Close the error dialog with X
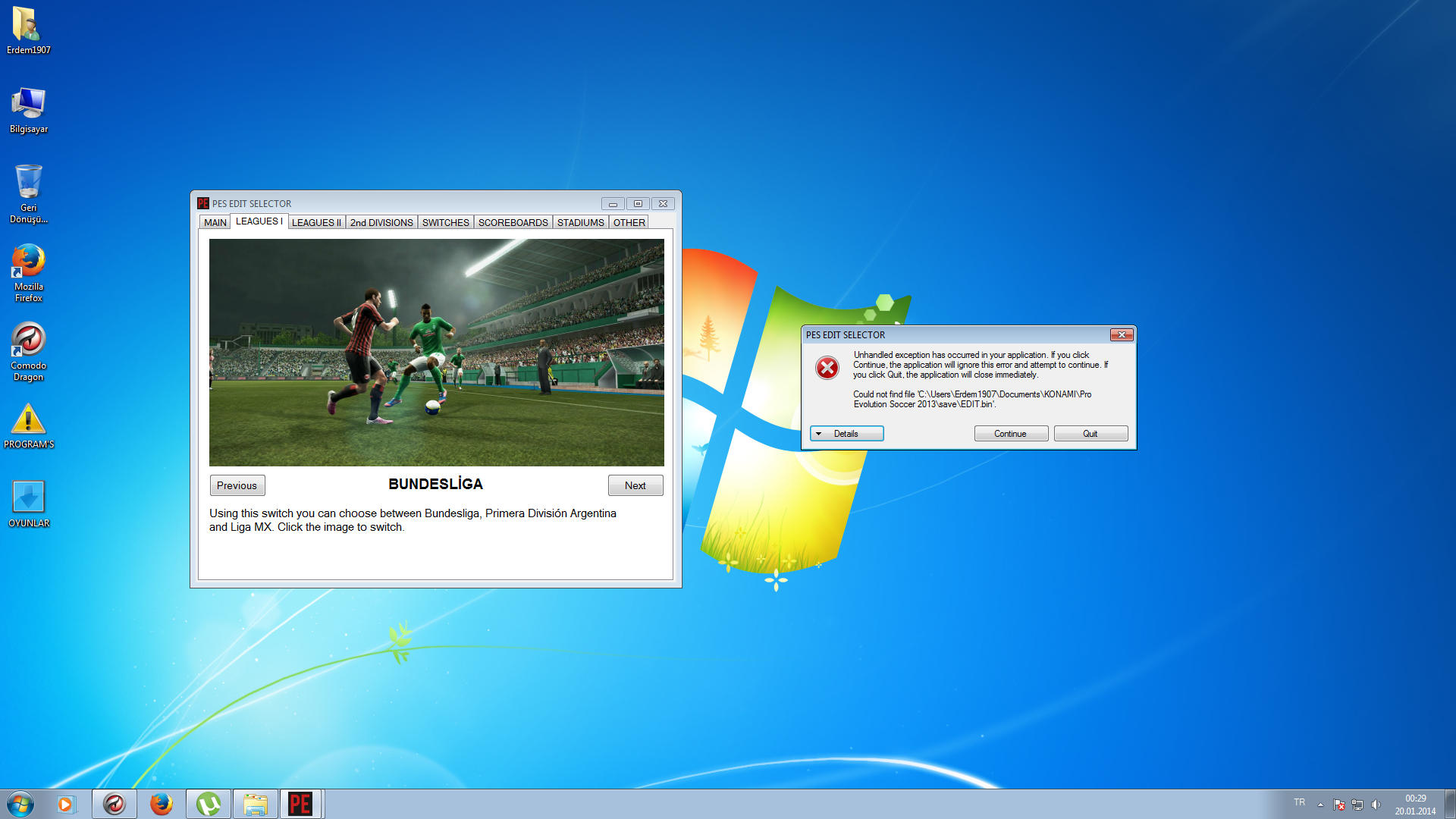The height and width of the screenshot is (819, 1456). (x=1122, y=334)
